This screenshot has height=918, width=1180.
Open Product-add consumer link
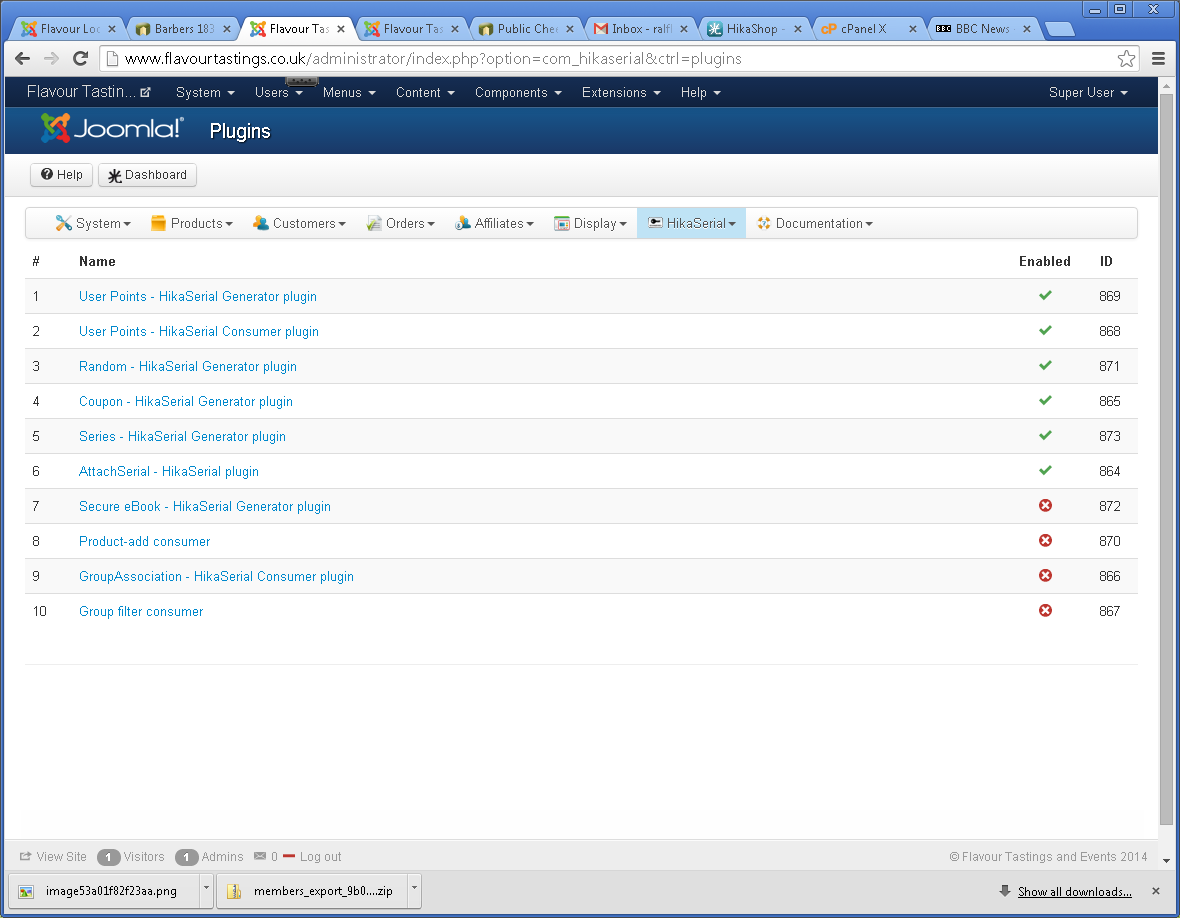(144, 541)
